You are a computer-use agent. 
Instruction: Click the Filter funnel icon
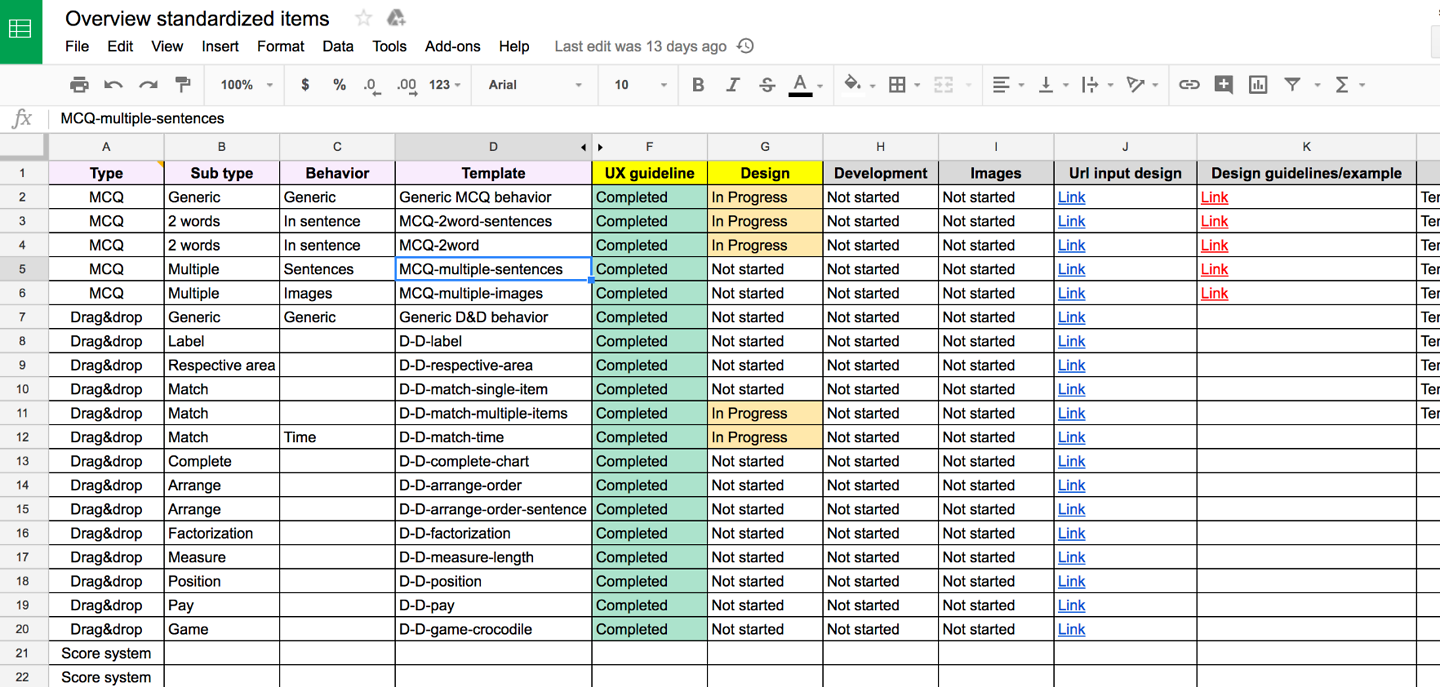point(1292,85)
